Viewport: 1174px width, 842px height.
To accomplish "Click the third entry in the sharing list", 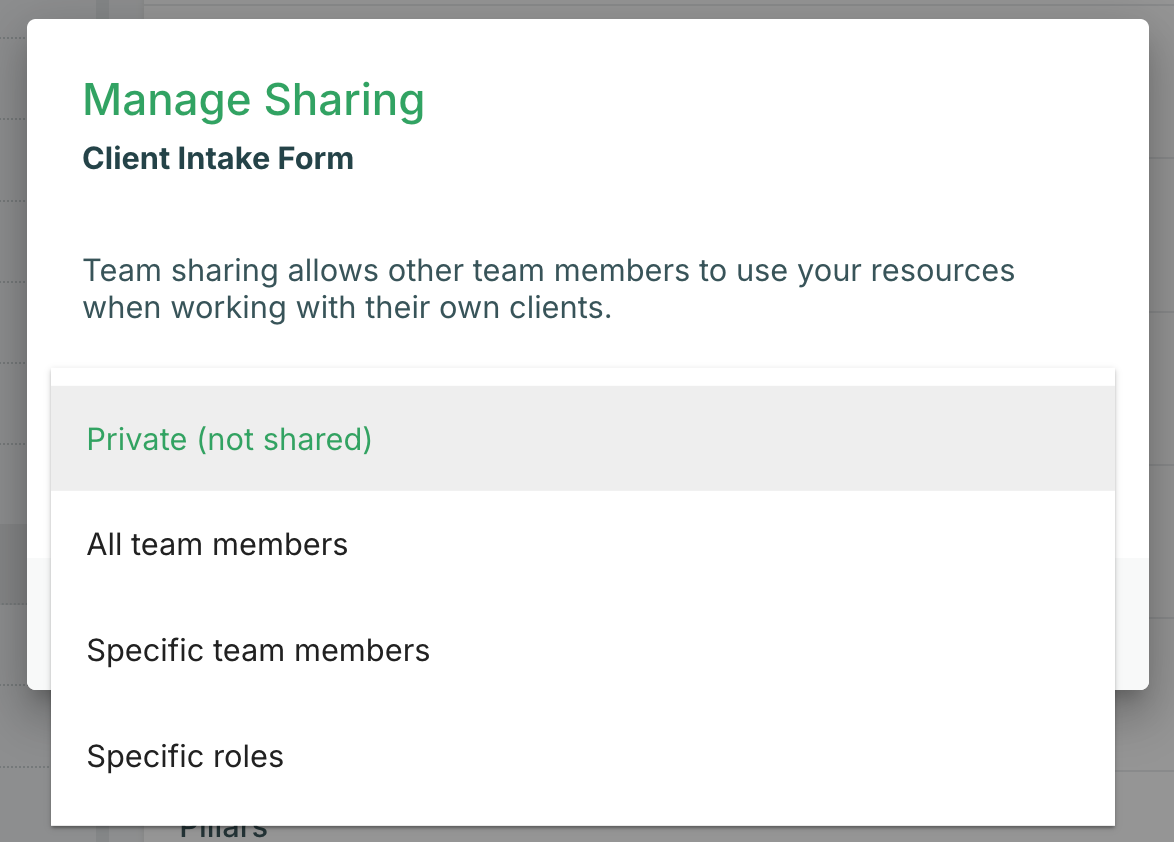I will tap(258, 650).
